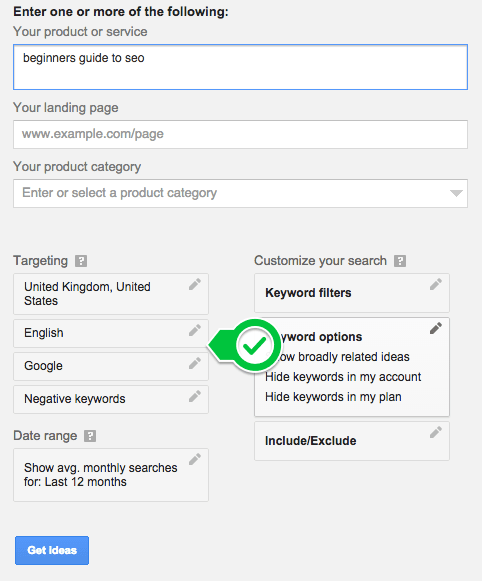
Task: Click the Get ideas button
Action: [x=52, y=550]
